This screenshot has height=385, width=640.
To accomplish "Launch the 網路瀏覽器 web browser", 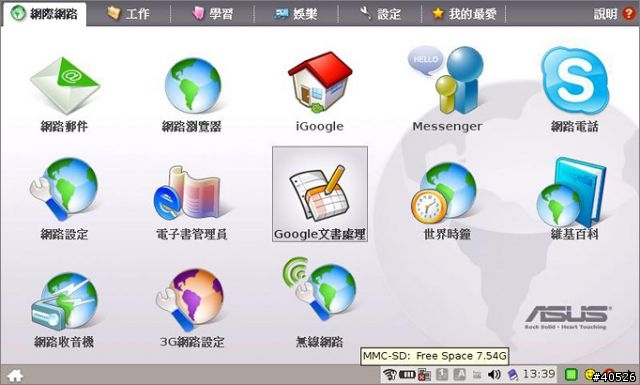I will (192, 94).
